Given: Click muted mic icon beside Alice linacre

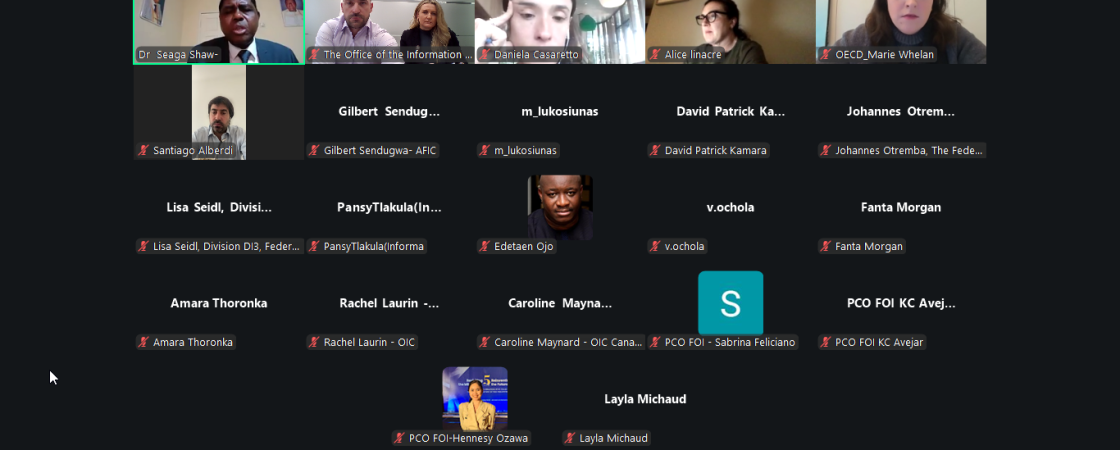Looking at the screenshot, I should [655, 54].
